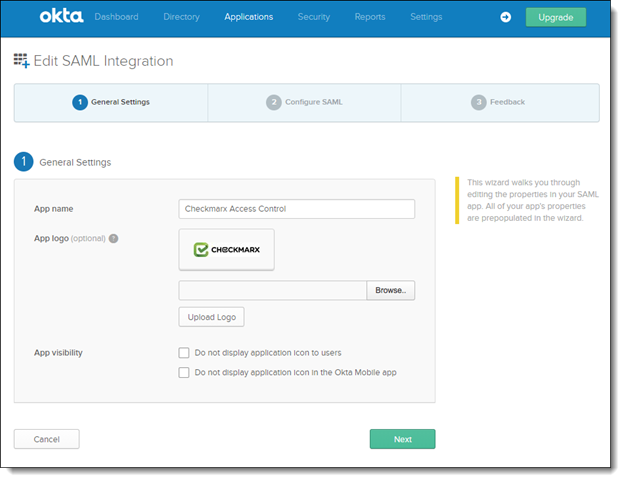Screen dimensions: 624x481
Task: Go to the General Settings wizard step
Action: tap(111, 102)
